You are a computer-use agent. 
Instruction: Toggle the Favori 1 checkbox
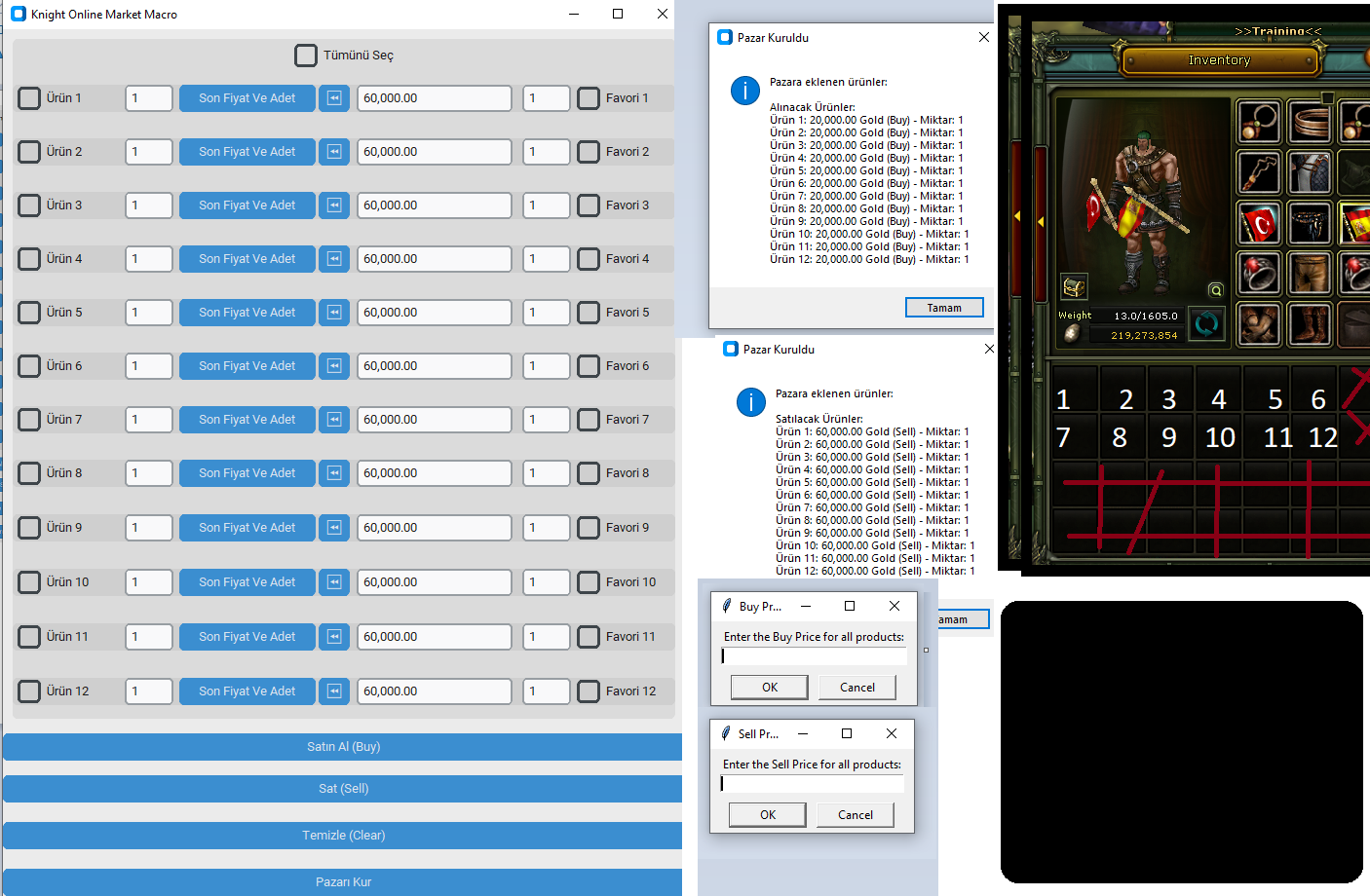pyautogui.click(x=589, y=98)
